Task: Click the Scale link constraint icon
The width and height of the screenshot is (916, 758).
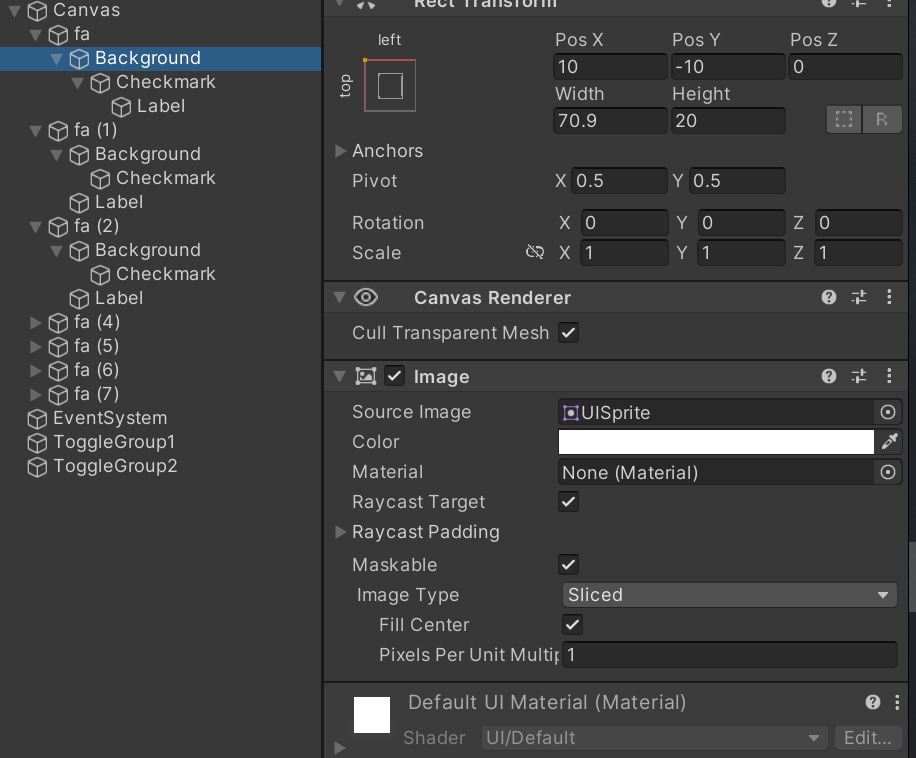Action: coord(535,253)
